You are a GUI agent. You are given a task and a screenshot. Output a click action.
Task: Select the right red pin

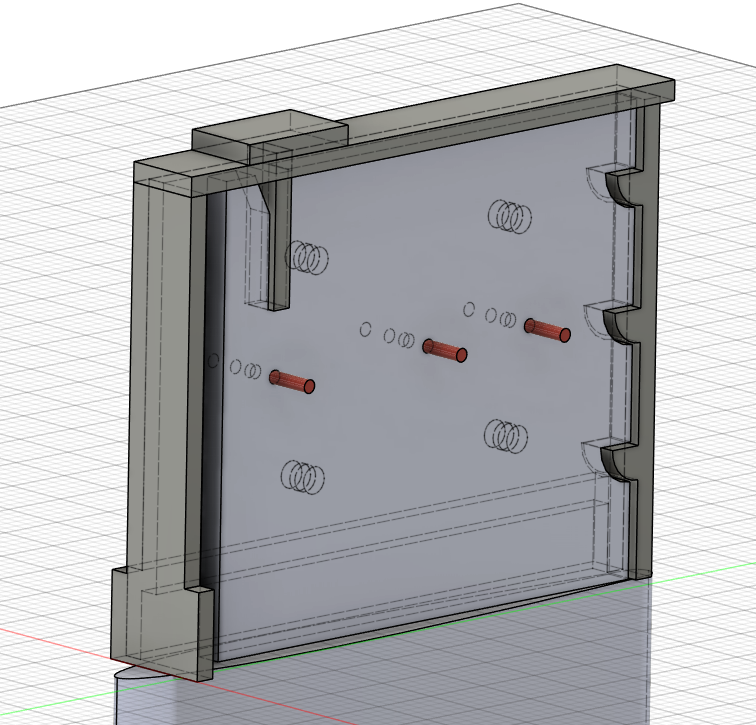coord(546,330)
